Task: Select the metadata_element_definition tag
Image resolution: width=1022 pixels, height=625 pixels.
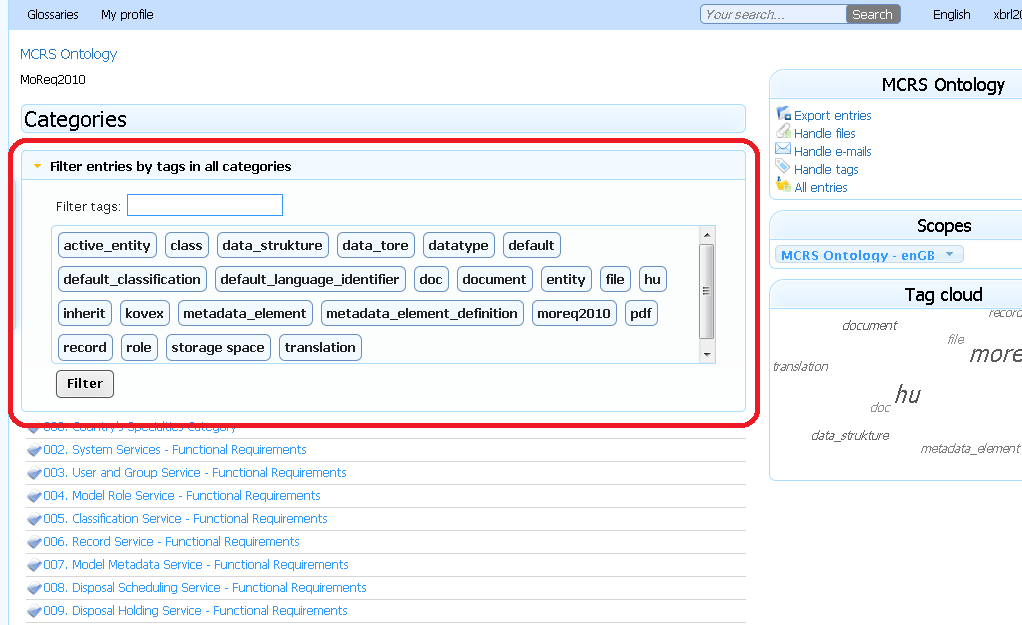Action: 422,313
